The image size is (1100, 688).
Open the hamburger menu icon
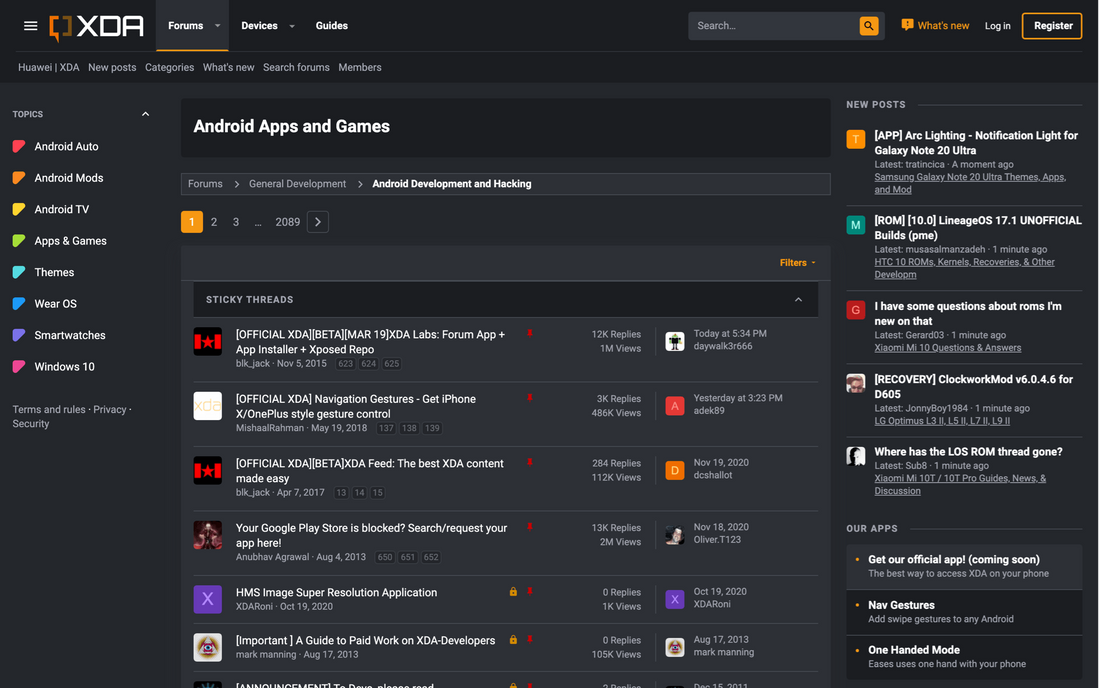(x=30, y=26)
